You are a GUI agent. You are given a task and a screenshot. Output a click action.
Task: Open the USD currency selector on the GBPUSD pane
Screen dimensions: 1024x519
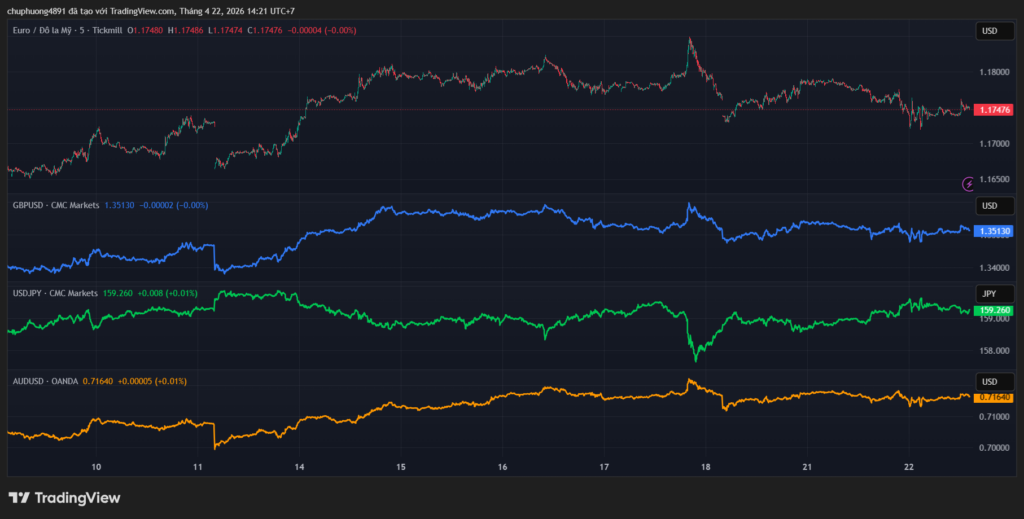tap(989, 206)
